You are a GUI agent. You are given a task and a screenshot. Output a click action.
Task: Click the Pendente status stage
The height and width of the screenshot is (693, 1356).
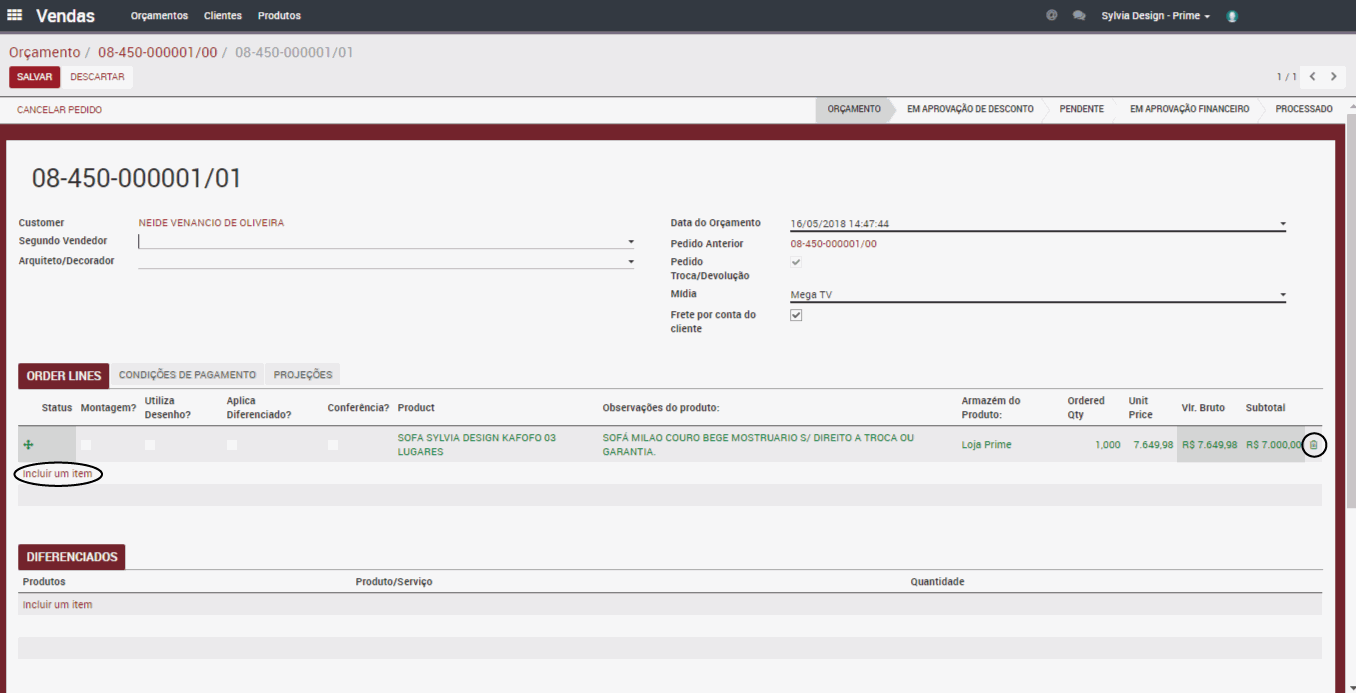pos(1081,109)
